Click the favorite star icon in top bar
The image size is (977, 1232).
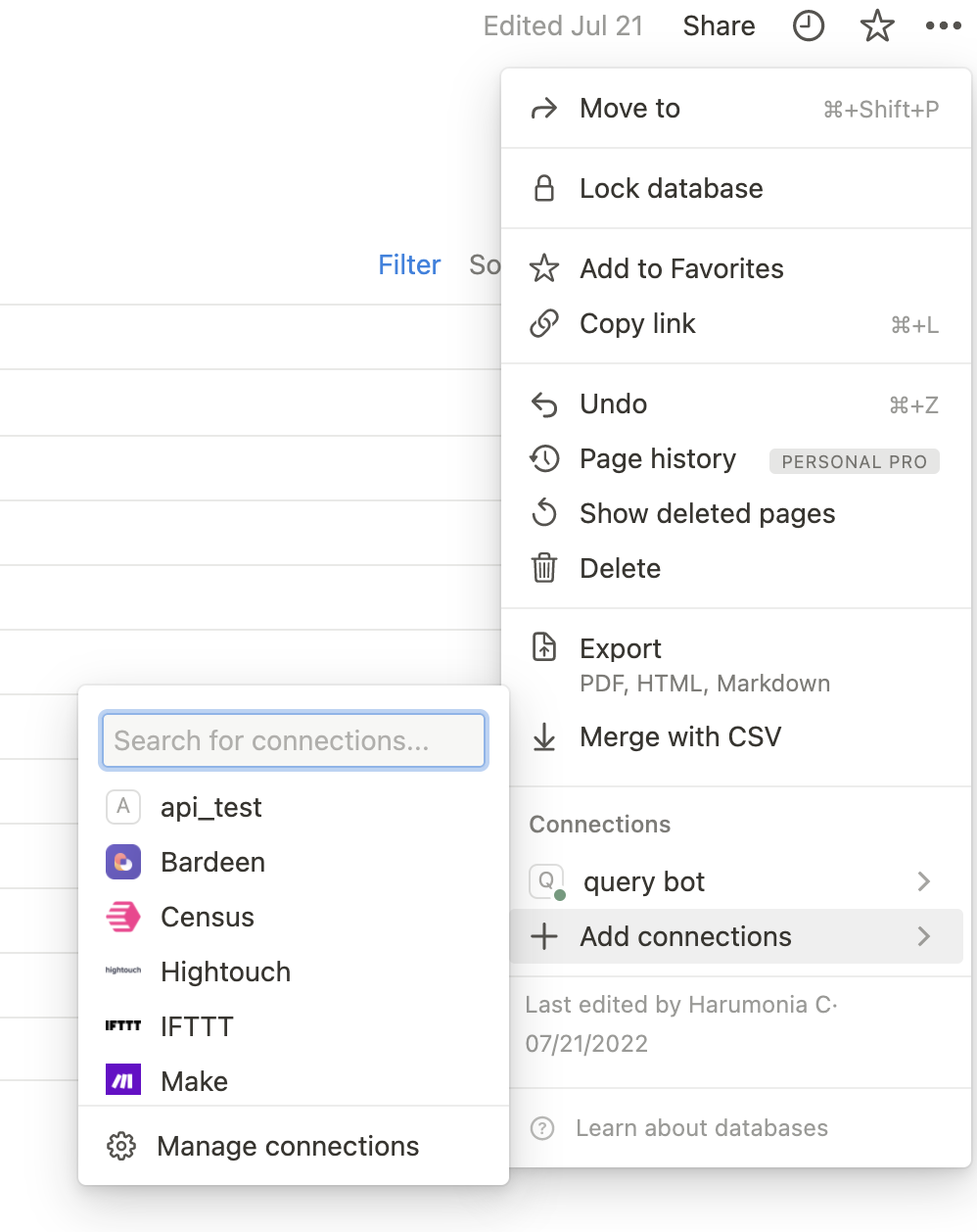point(876,26)
